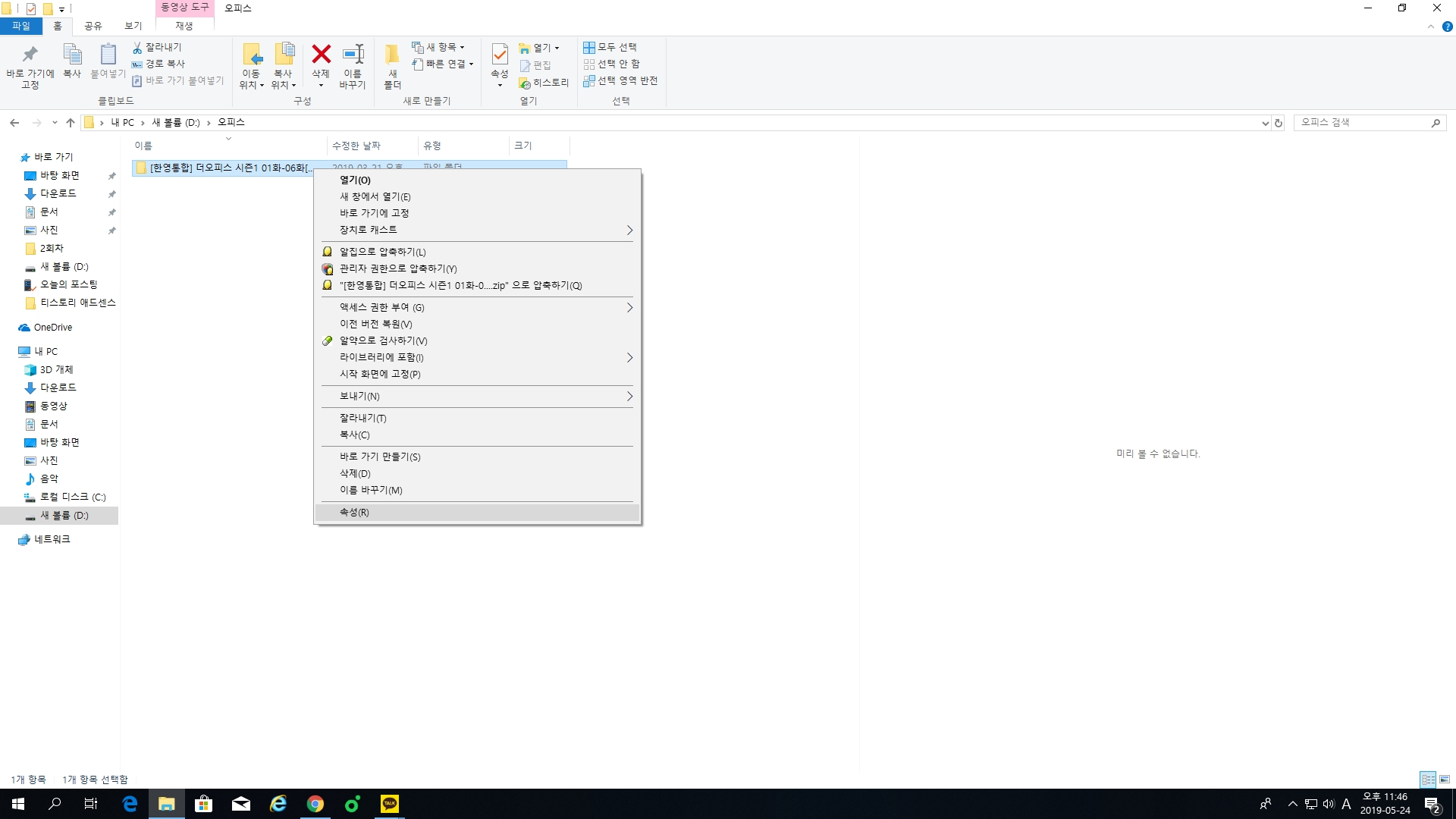This screenshot has height=819, width=1456.
Task: Choose Properties (속성) in the context menu
Action: coord(354,513)
